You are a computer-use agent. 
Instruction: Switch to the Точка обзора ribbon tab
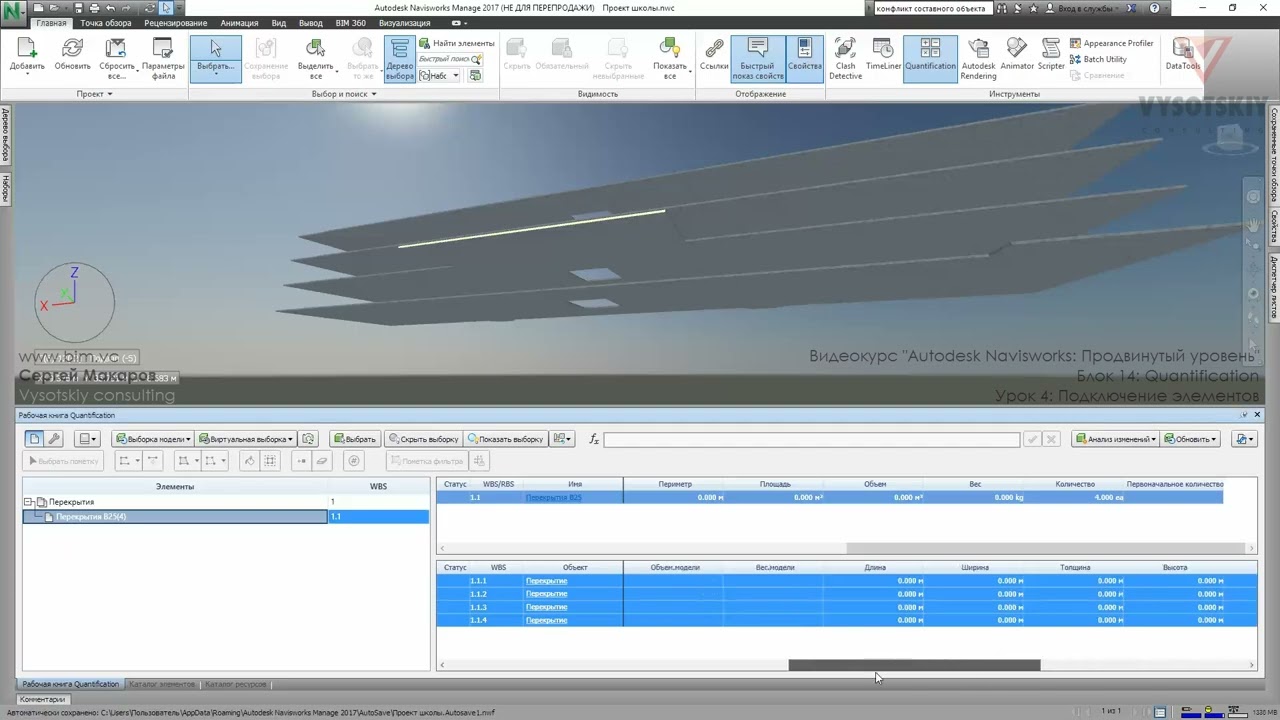coord(106,23)
